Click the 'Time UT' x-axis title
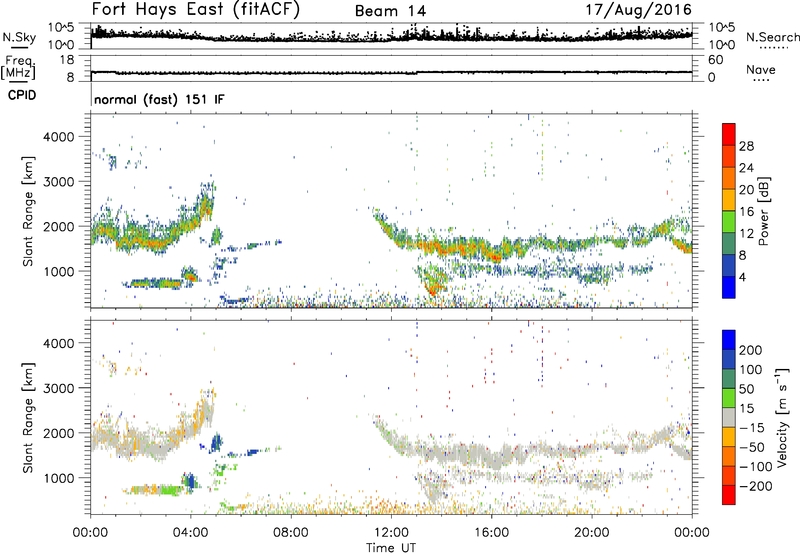This screenshot has width=800, height=554. click(x=391, y=548)
